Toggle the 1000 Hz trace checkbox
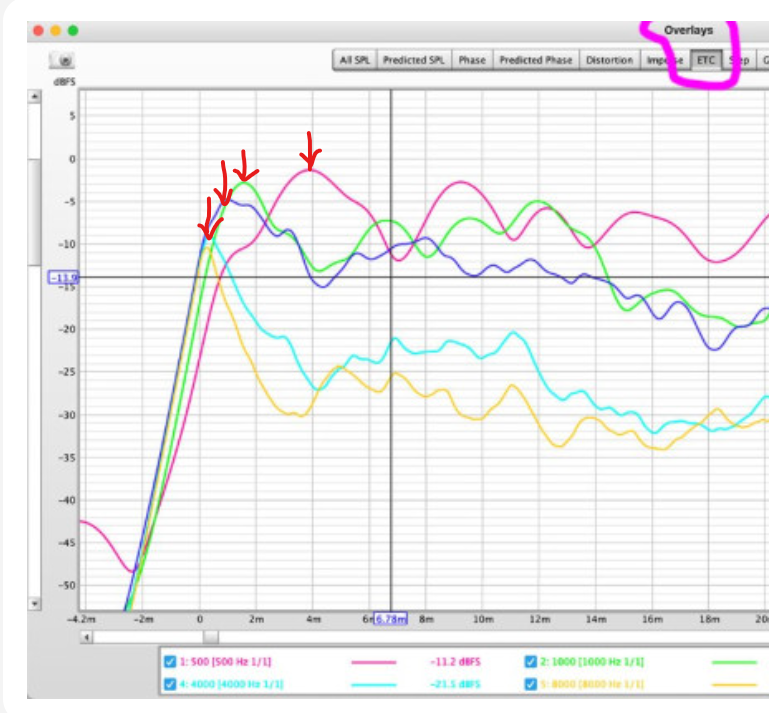This screenshot has width=769, height=713. [530, 662]
